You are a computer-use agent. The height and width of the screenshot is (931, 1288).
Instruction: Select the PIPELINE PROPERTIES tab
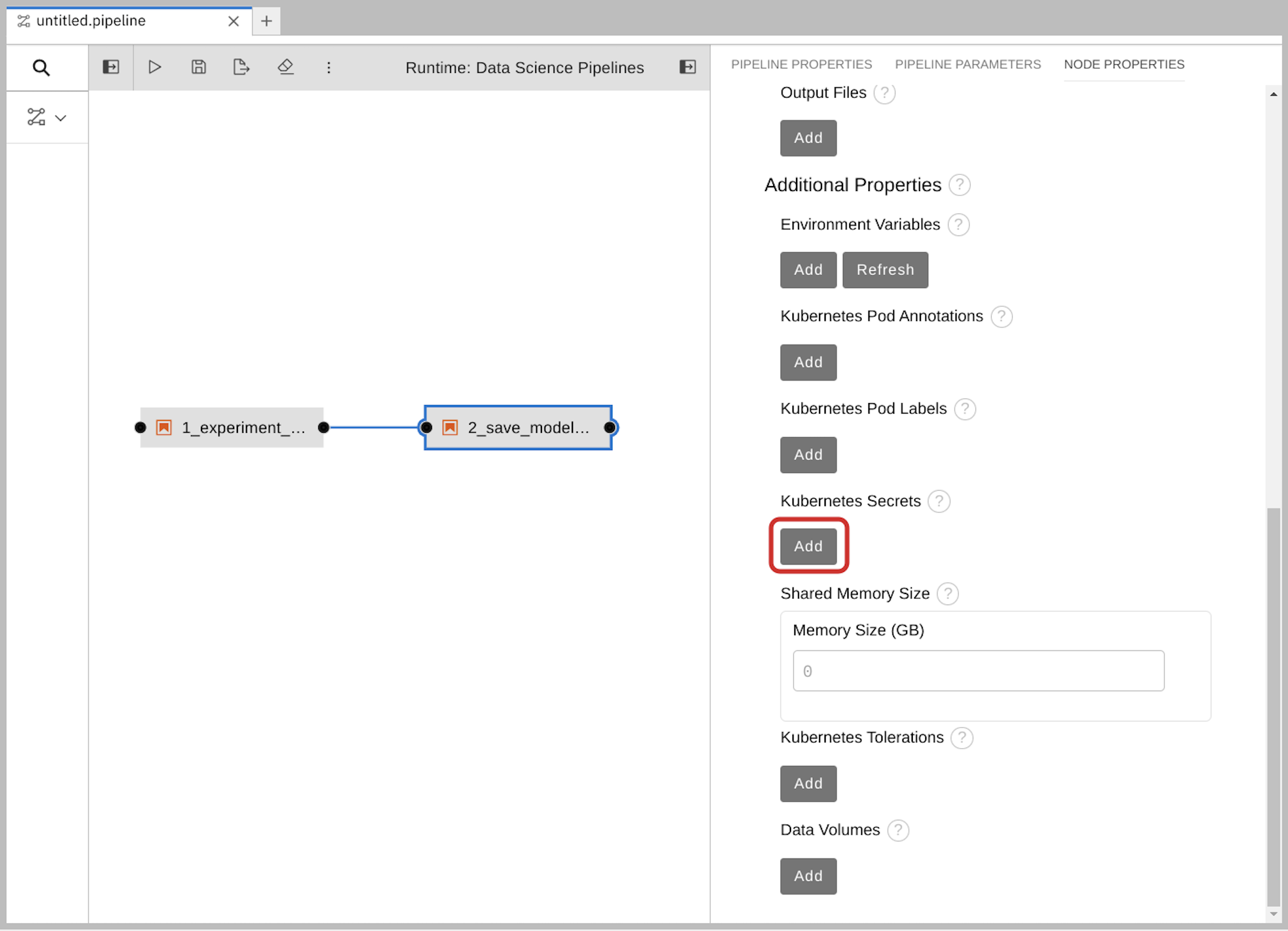[800, 64]
